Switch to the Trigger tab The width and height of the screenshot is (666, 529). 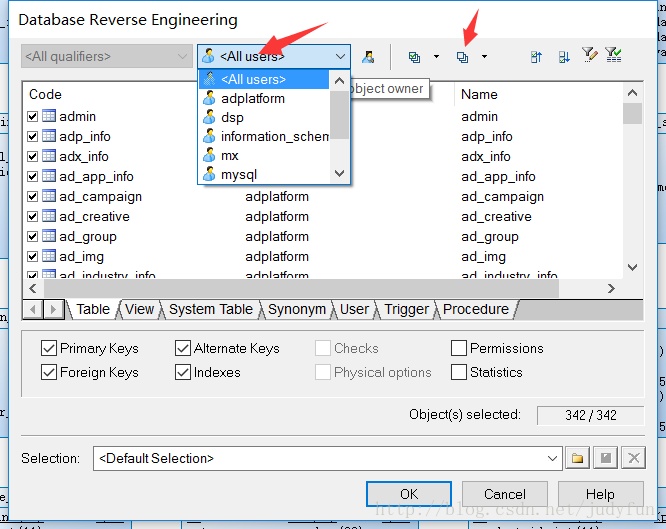click(406, 309)
